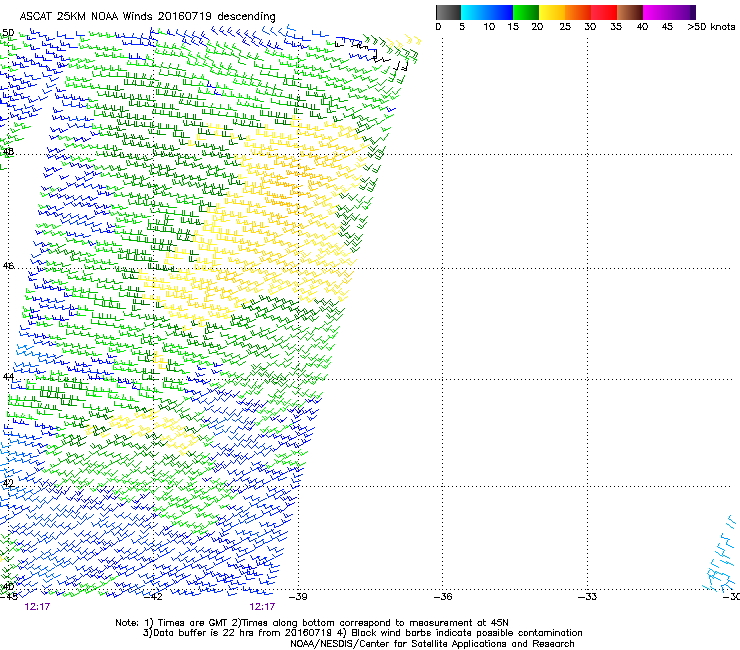The height and width of the screenshot is (650, 740).
Task: Click the -42 longitude axis label
Action: (153, 597)
